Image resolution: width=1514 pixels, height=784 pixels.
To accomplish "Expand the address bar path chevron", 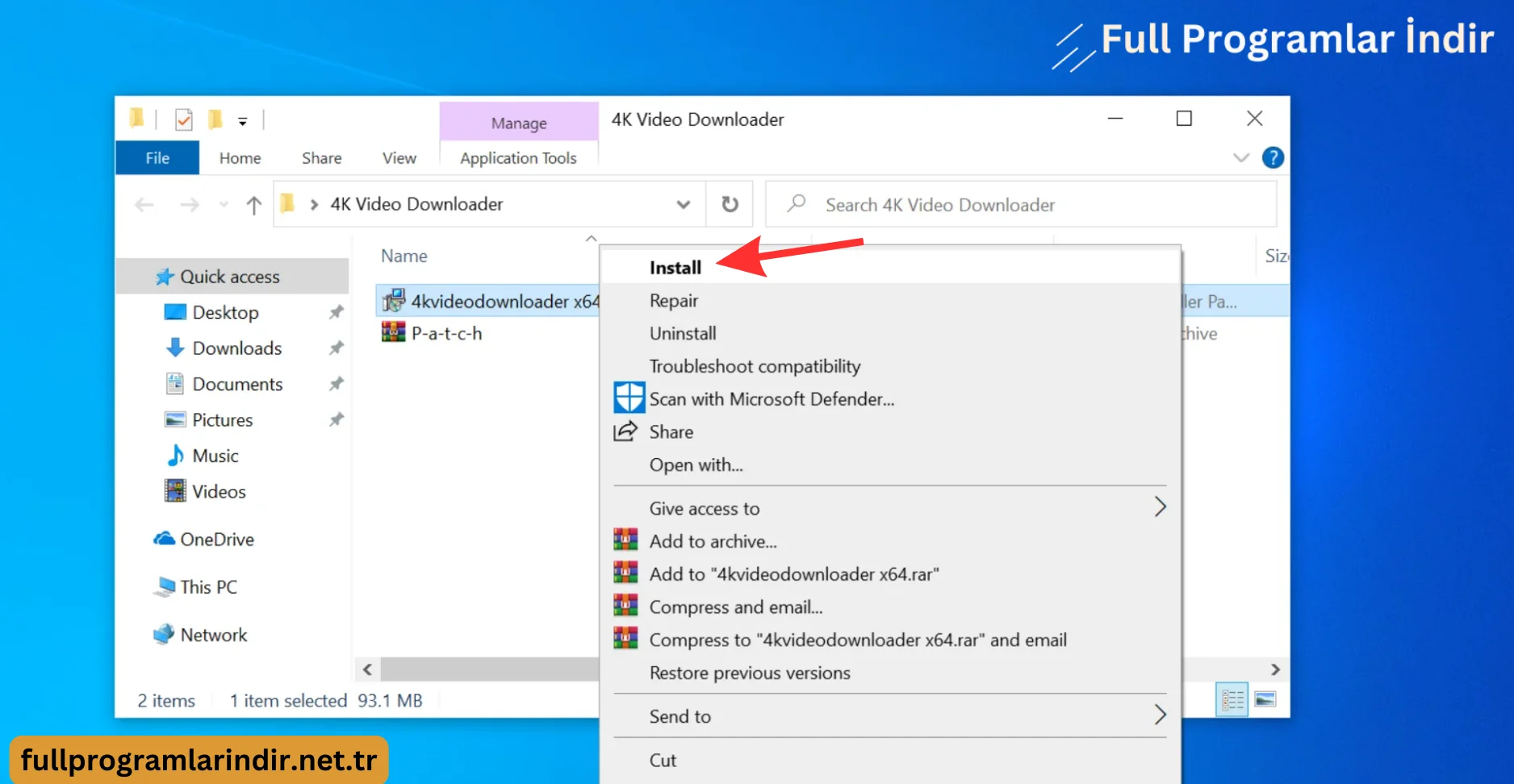I will point(314,205).
